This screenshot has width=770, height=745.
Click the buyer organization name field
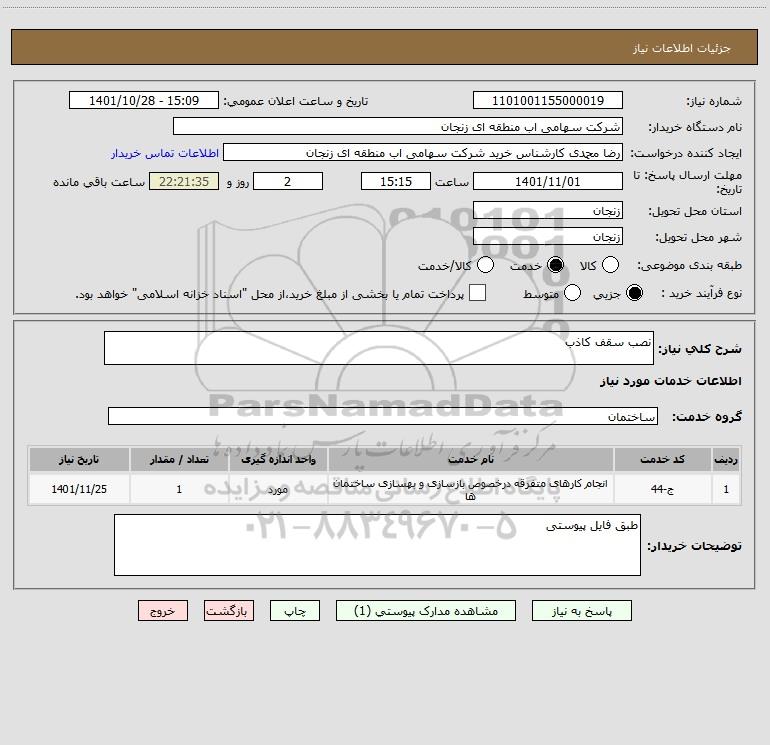(398, 126)
